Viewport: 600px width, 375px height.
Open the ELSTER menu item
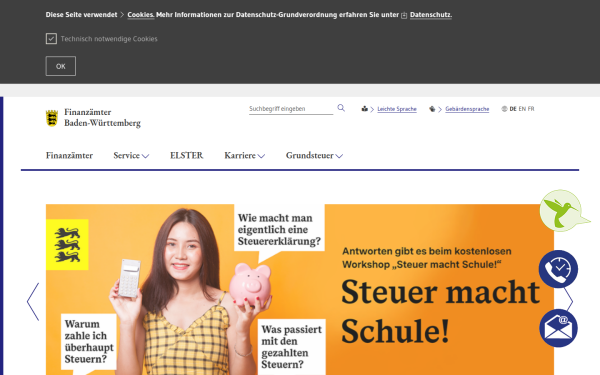coord(187,155)
